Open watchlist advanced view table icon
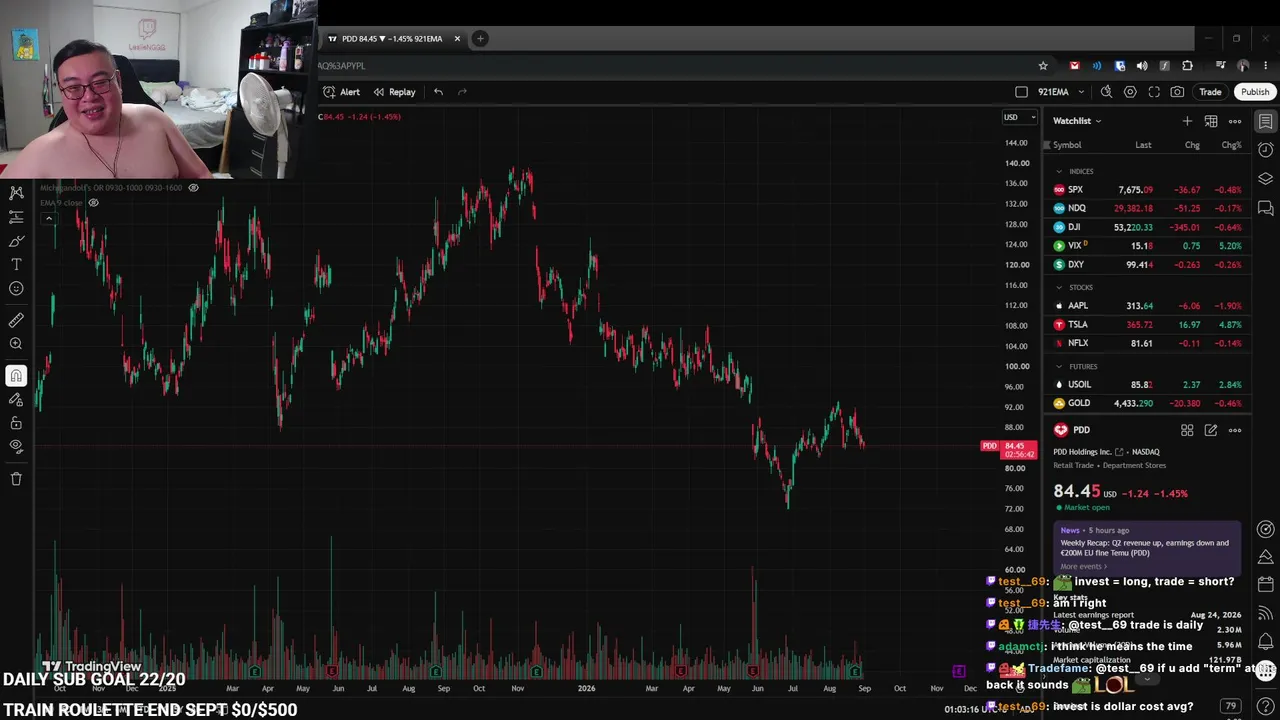The image size is (1280, 720). click(1211, 121)
